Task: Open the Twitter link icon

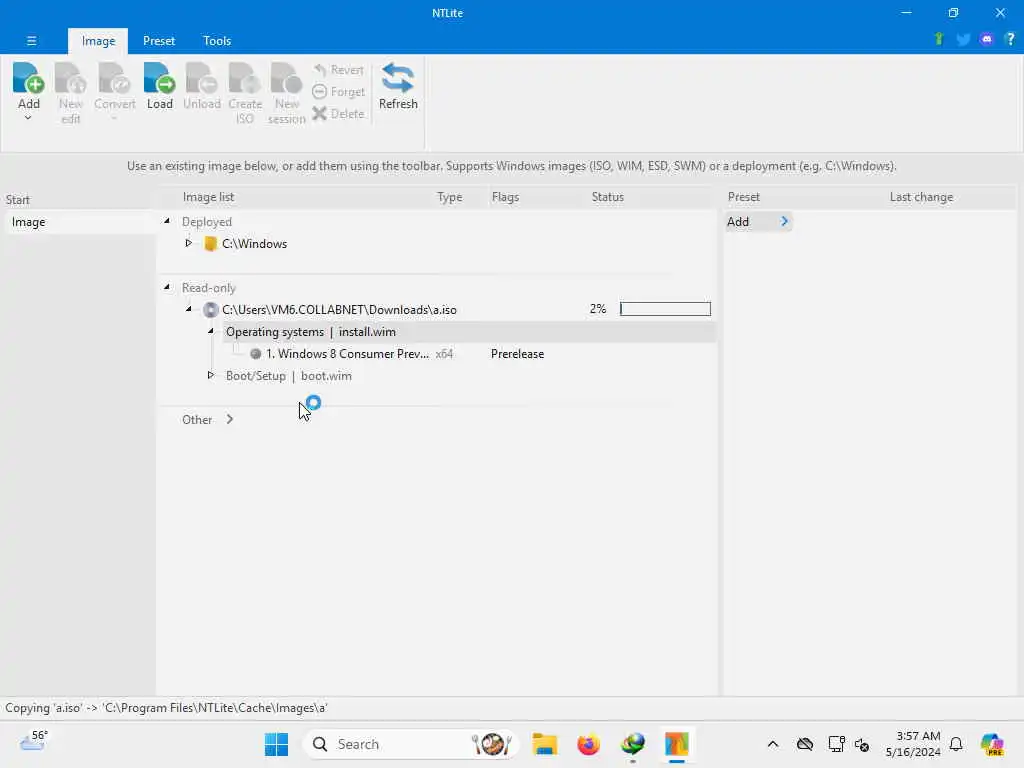Action: coord(963,39)
